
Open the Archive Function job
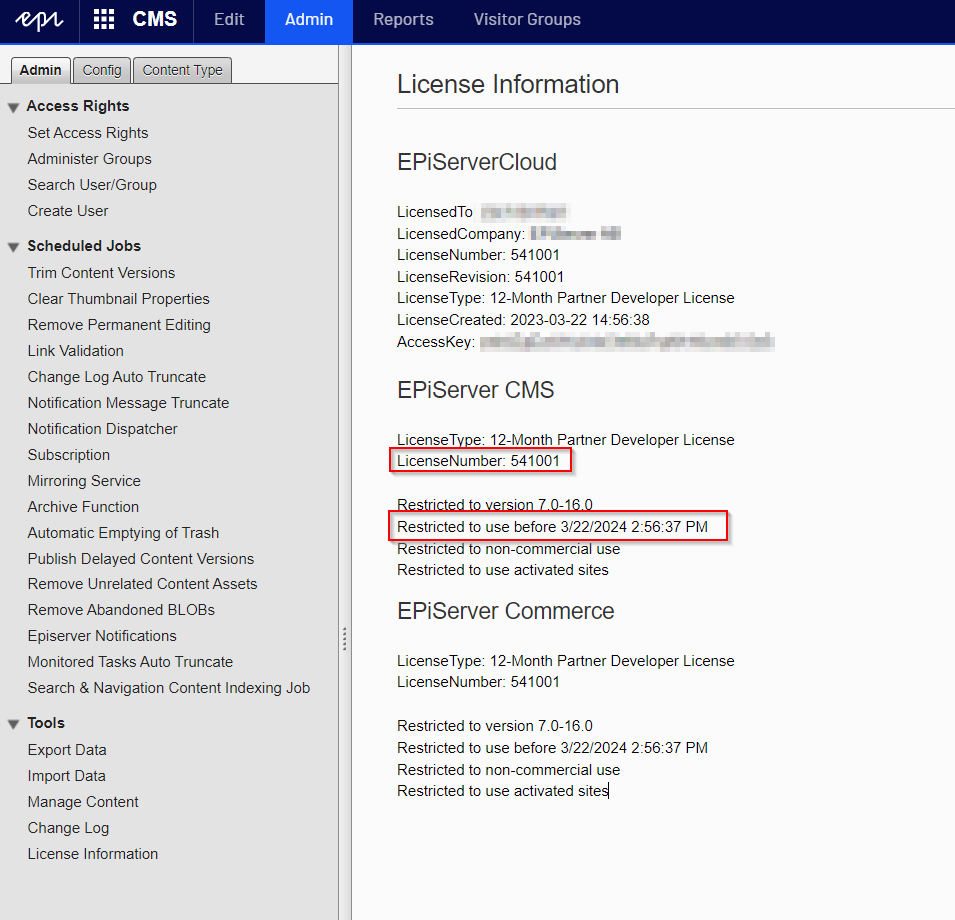[x=83, y=507]
